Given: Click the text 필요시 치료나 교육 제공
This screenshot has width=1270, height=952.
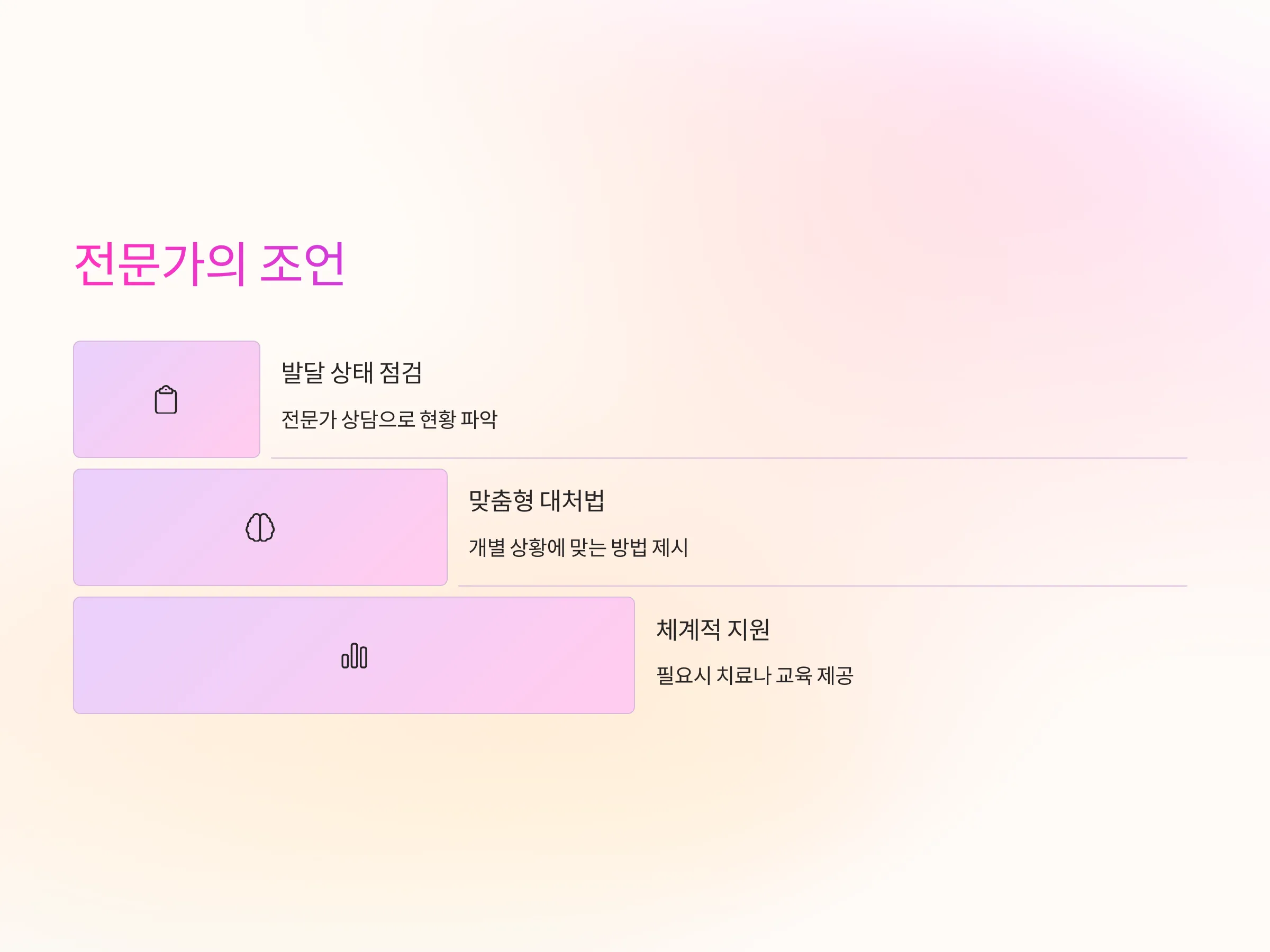Looking at the screenshot, I should [x=755, y=675].
